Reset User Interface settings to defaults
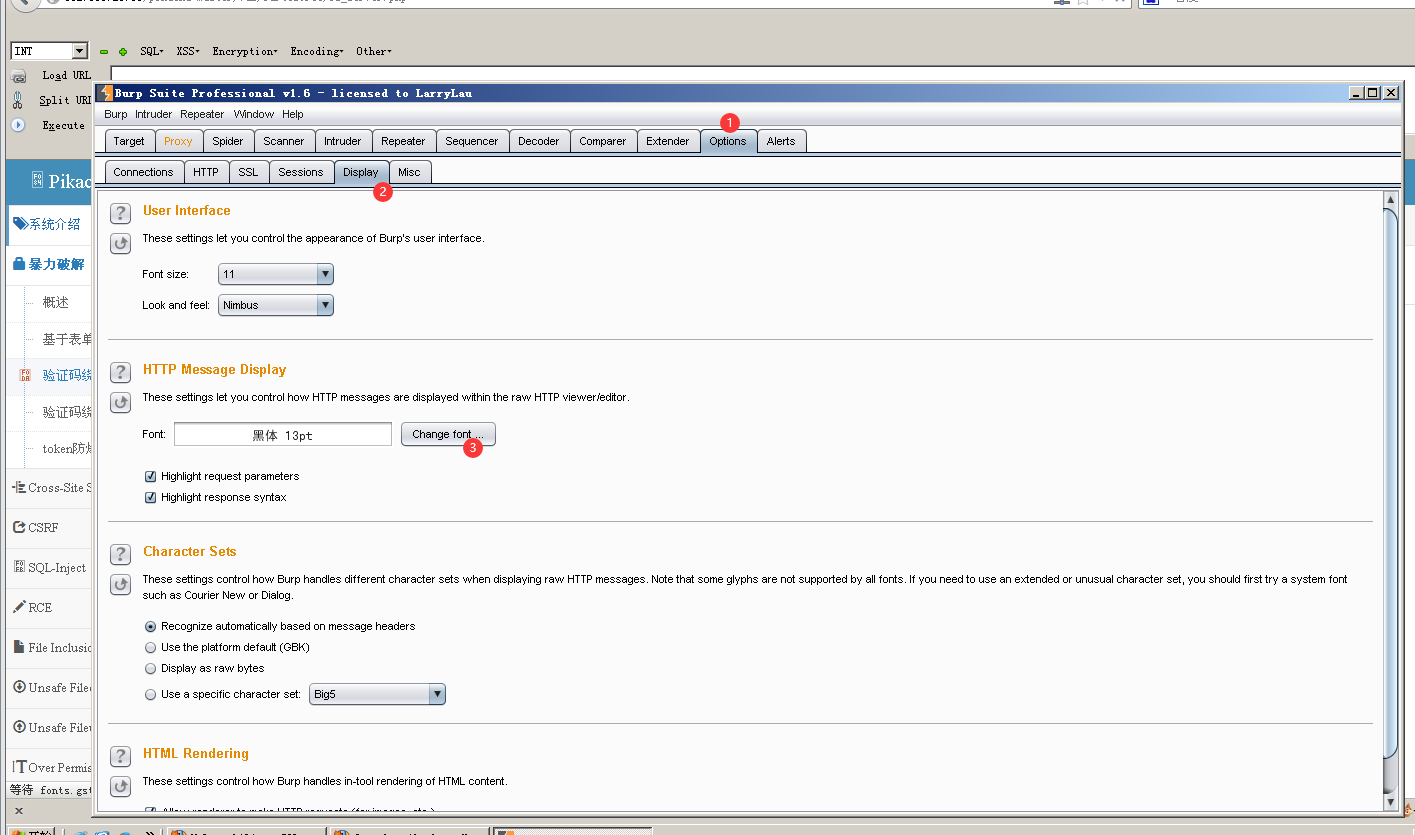1415x835 pixels. click(120, 243)
